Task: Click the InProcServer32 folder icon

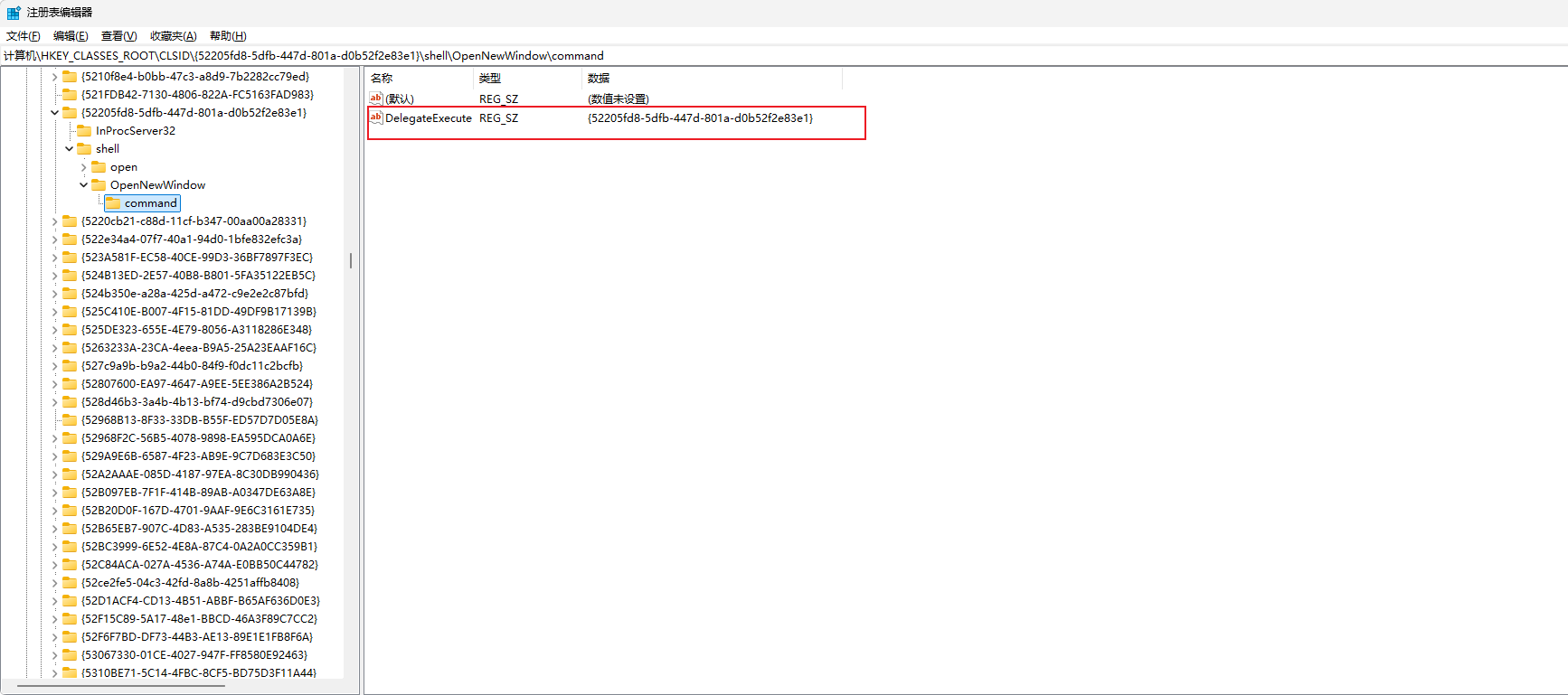Action: coord(84,131)
